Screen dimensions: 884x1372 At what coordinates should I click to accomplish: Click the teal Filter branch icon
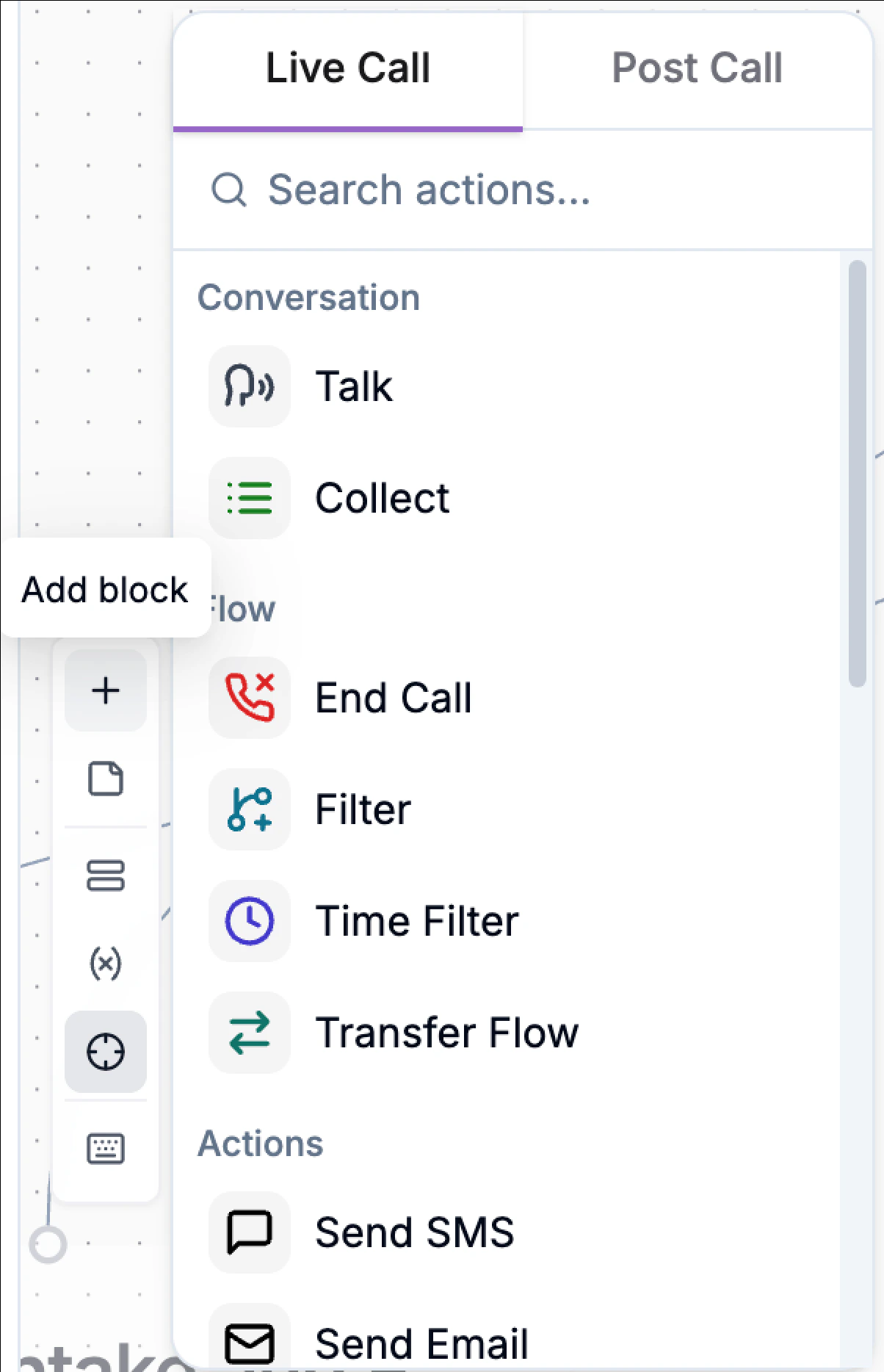tap(249, 809)
